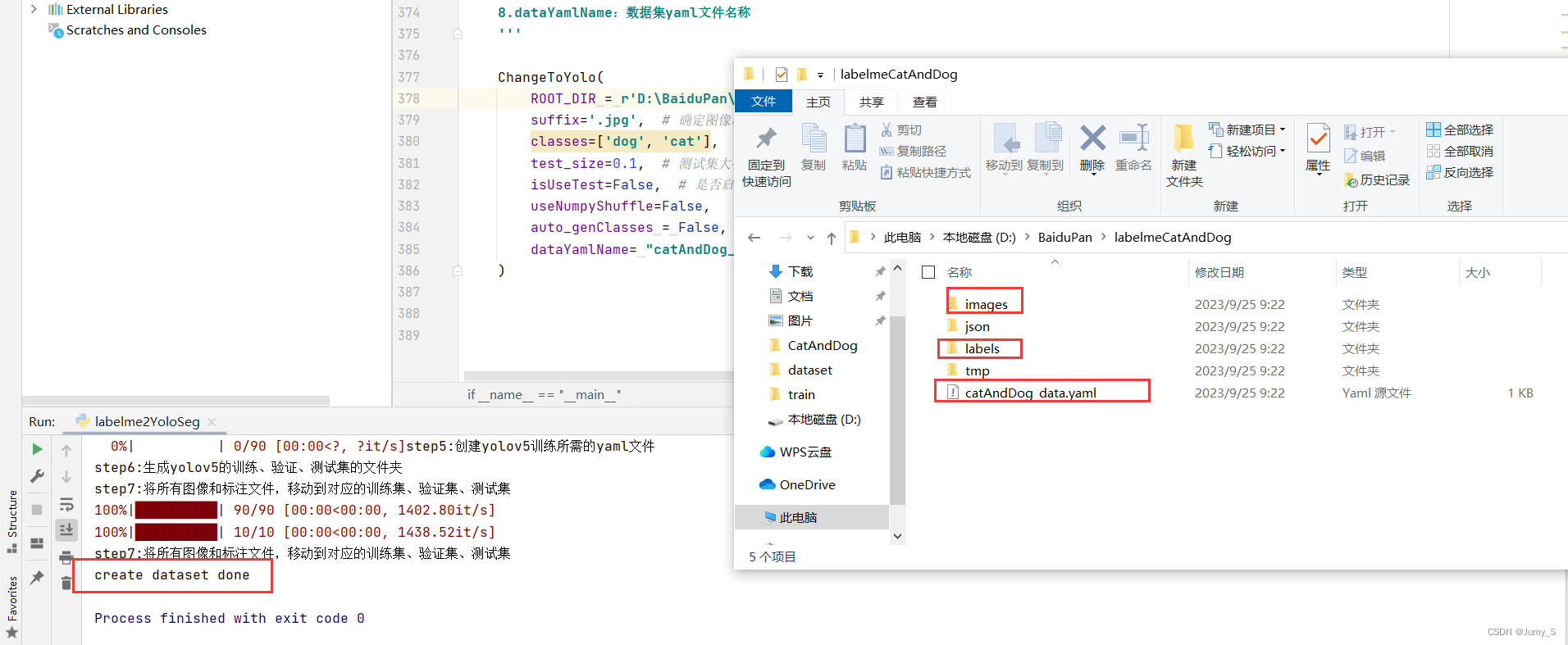The width and height of the screenshot is (1568, 645).
Task: Click 反向选择 in the select group
Action: click(1460, 172)
